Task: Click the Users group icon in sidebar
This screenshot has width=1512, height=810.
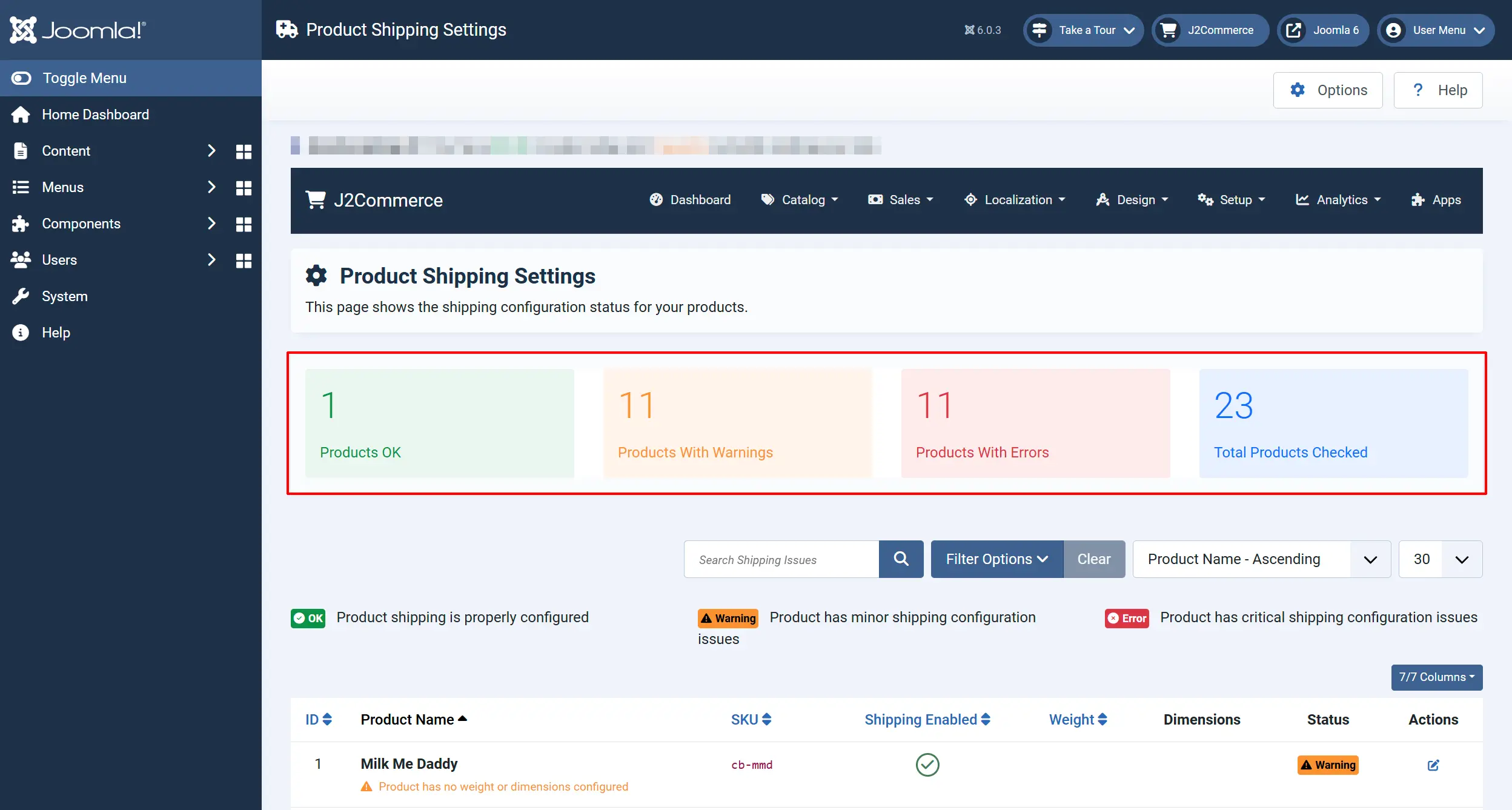Action: 21,260
